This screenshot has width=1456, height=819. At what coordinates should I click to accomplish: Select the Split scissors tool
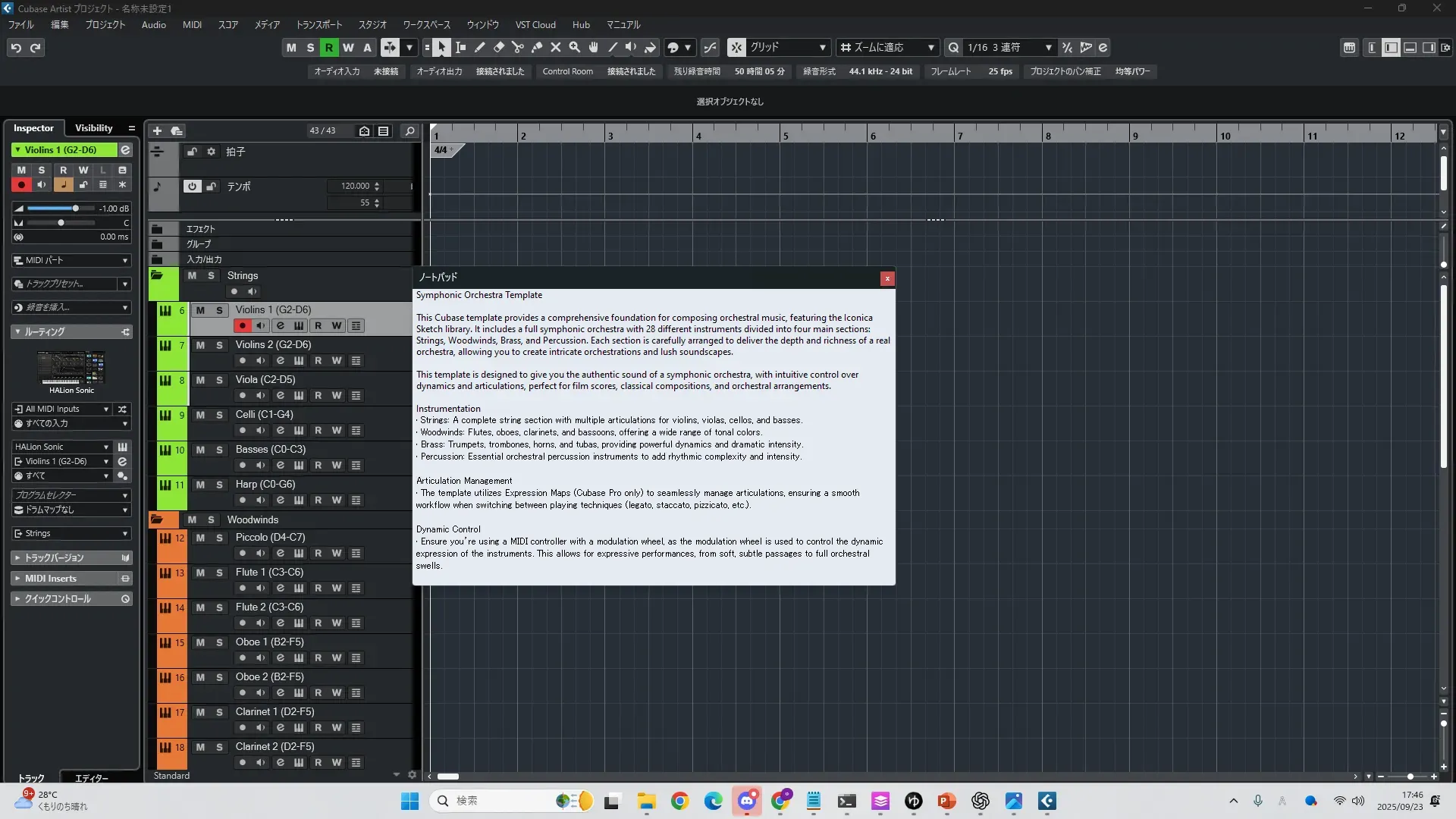pyautogui.click(x=518, y=48)
